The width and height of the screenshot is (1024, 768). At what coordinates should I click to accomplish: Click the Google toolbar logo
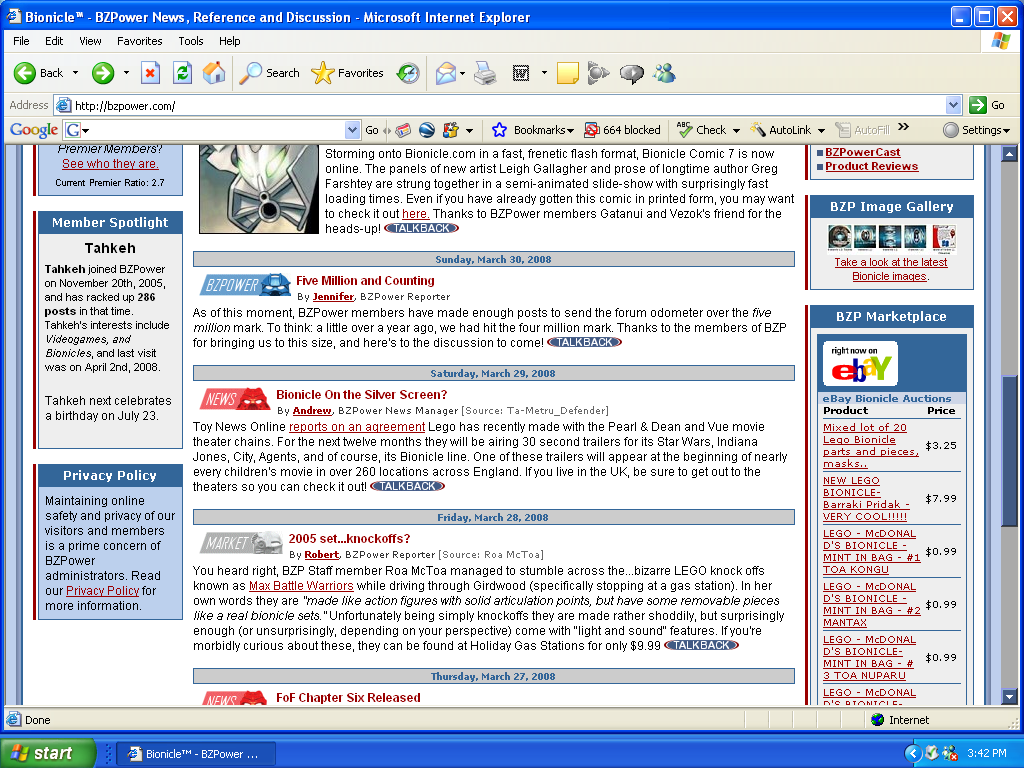[x=34, y=130]
